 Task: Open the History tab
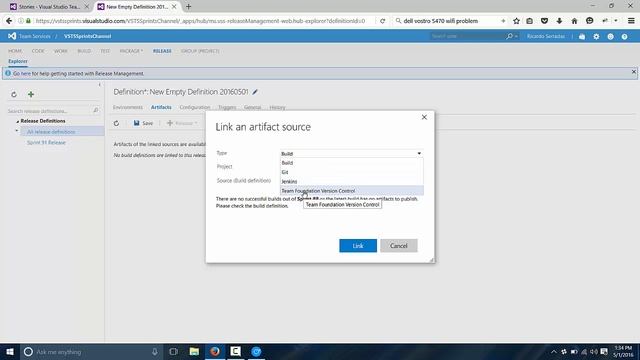tap(278, 107)
